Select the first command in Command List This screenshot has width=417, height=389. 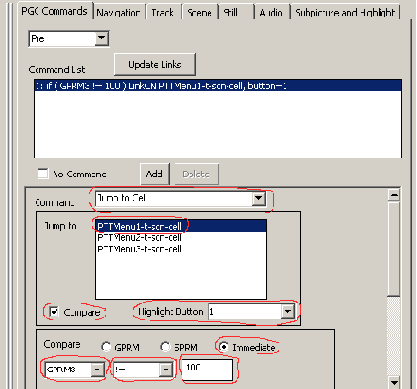click(218, 86)
